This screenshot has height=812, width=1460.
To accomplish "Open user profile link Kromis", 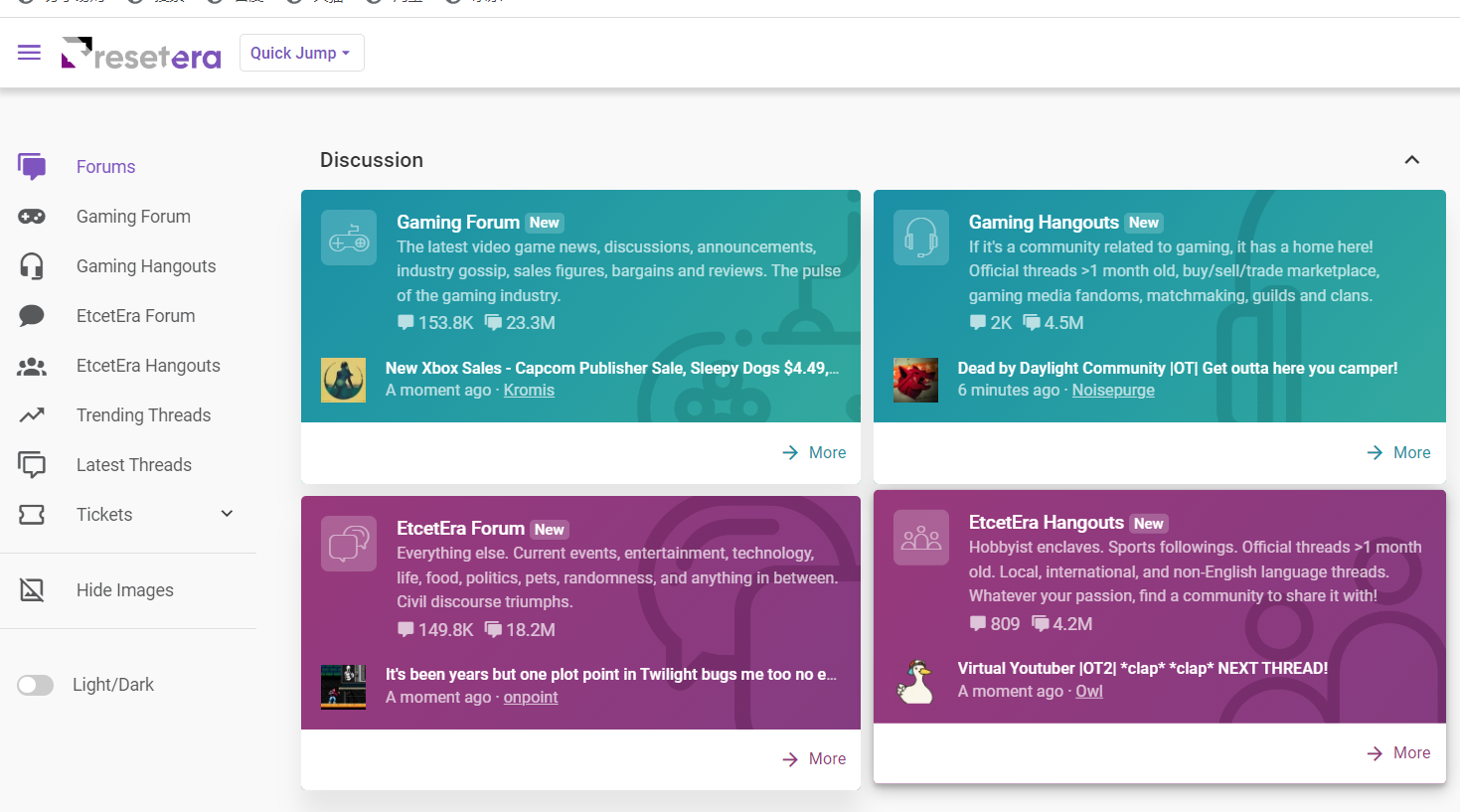I will point(529,391).
